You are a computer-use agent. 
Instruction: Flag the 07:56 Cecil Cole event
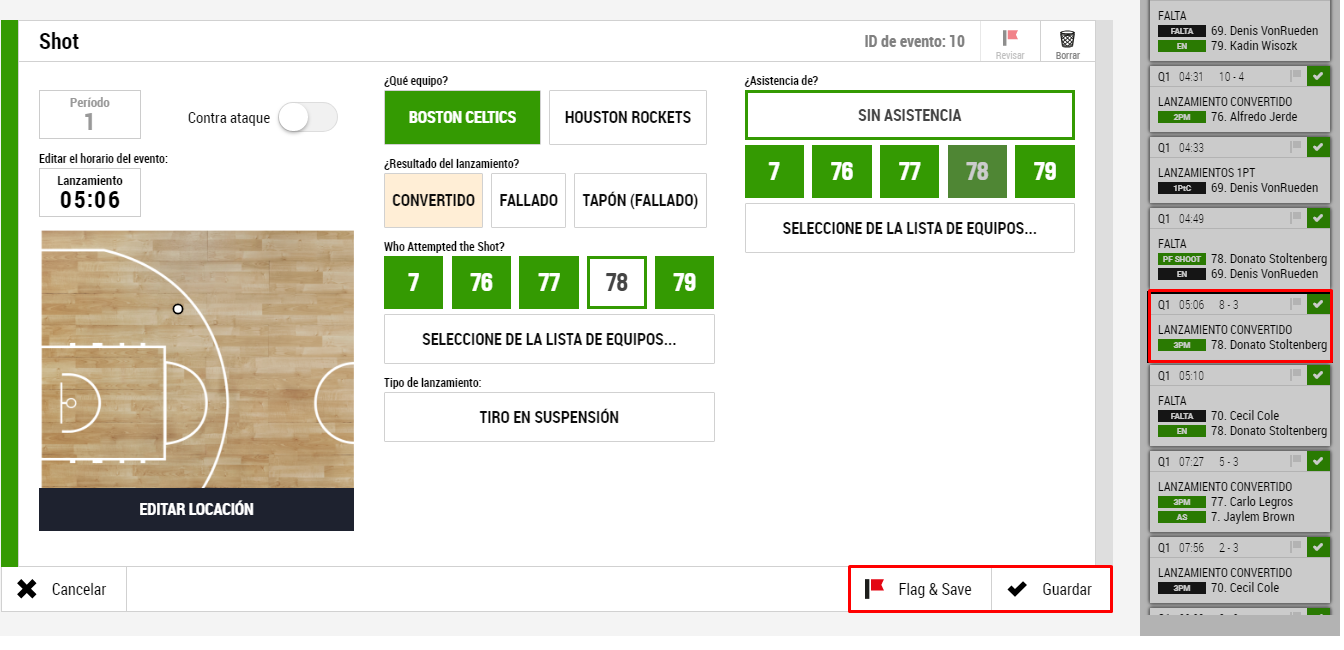(1296, 546)
